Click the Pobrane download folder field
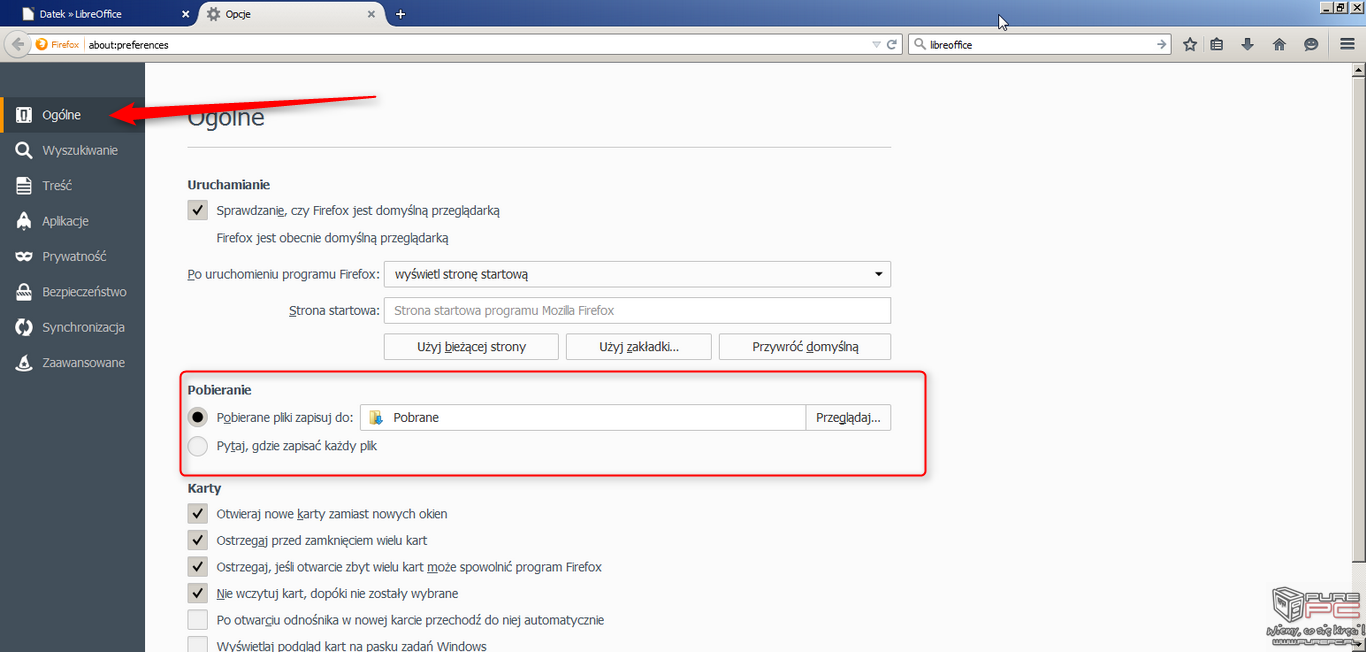Image resolution: width=1366 pixels, height=652 pixels. [583, 418]
